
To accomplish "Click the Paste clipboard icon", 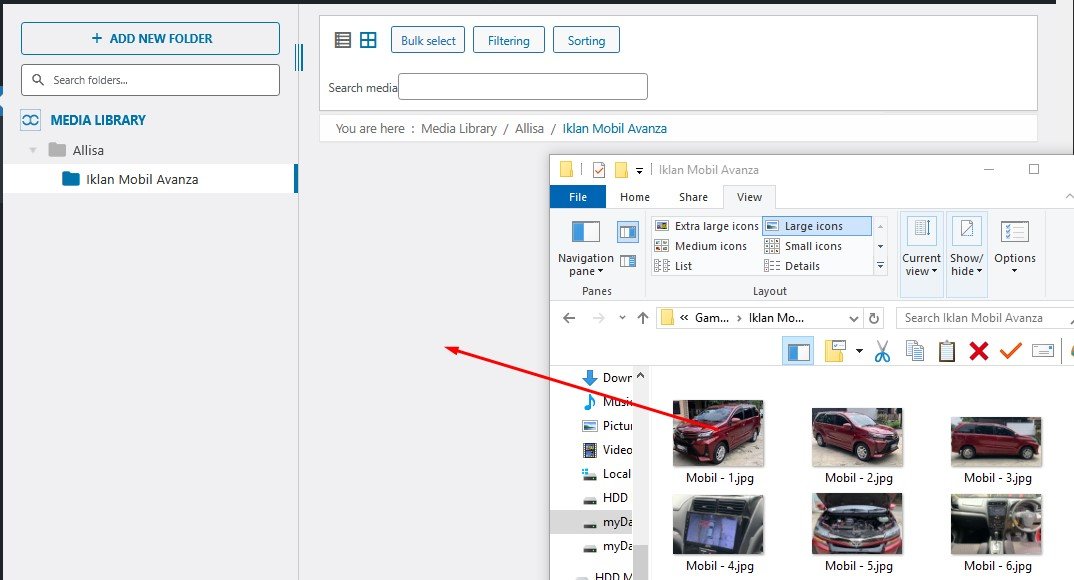I will tap(946, 351).
